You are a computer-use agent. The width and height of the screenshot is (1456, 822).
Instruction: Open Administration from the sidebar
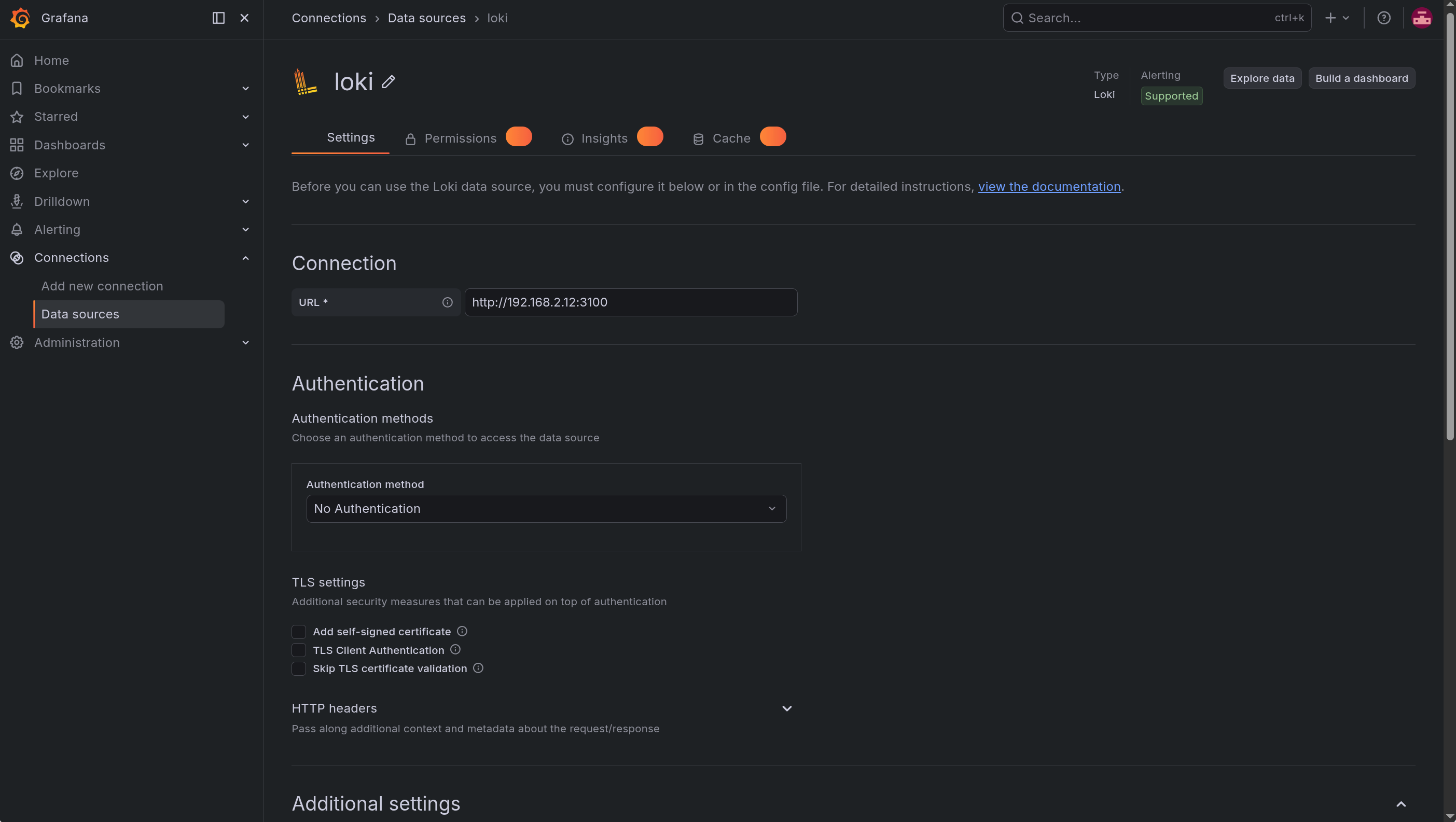pyautogui.click(x=77, y=343)
